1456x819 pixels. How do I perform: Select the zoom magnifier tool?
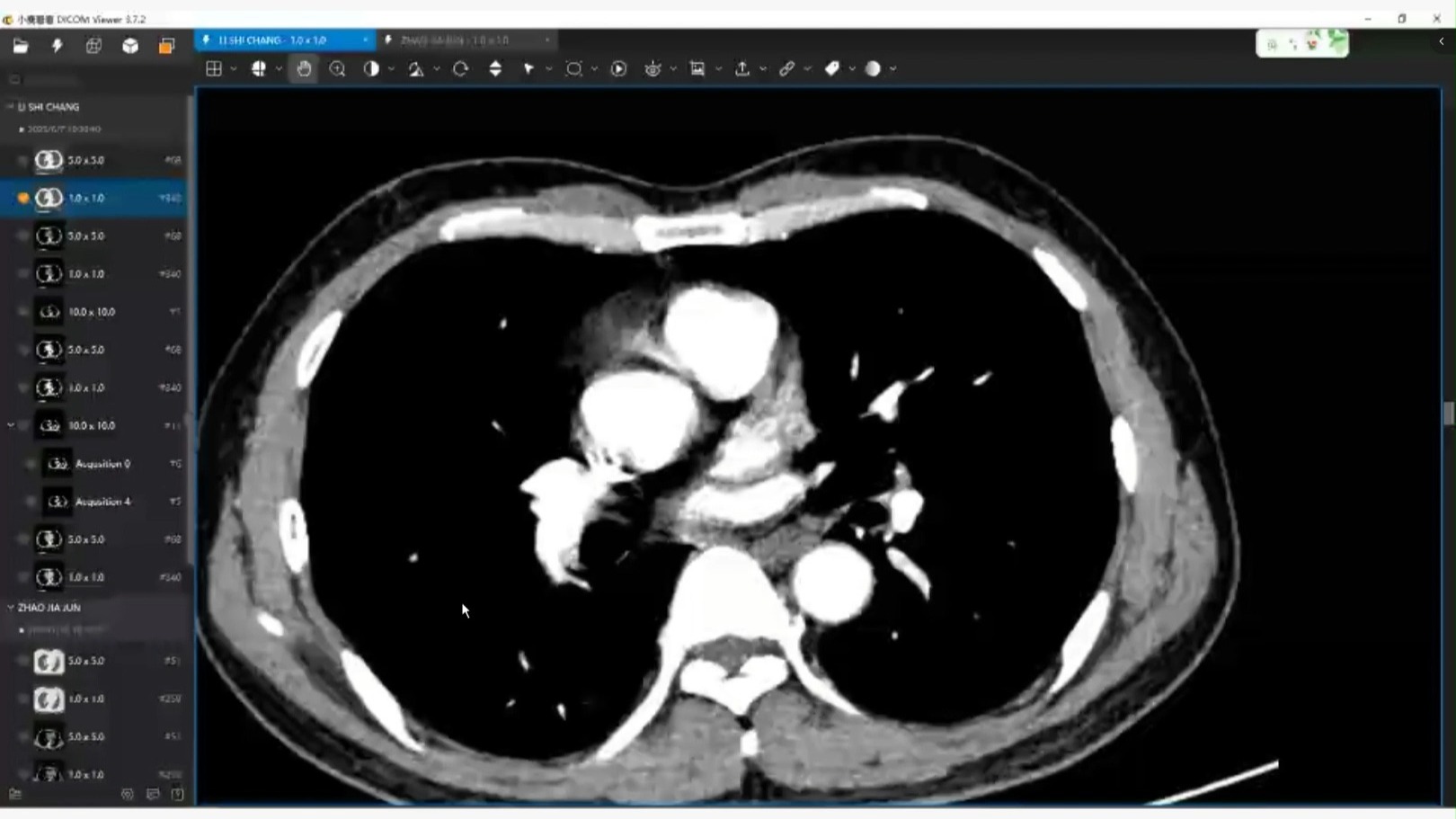point(337,68)
